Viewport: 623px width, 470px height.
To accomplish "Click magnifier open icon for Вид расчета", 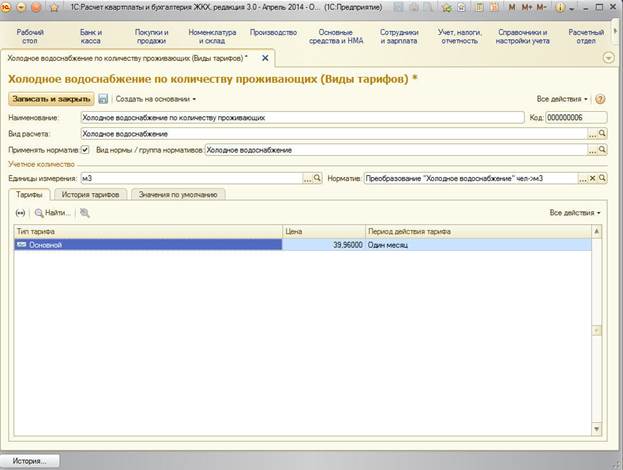I will [x=602, y=133].
